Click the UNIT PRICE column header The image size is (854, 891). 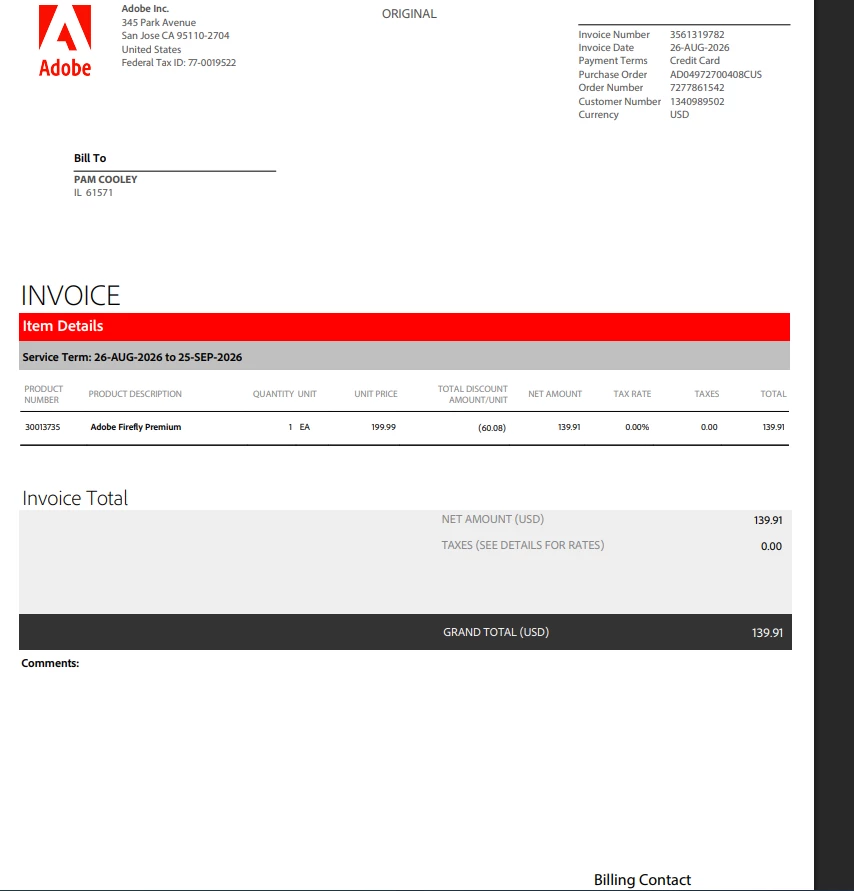376,394
